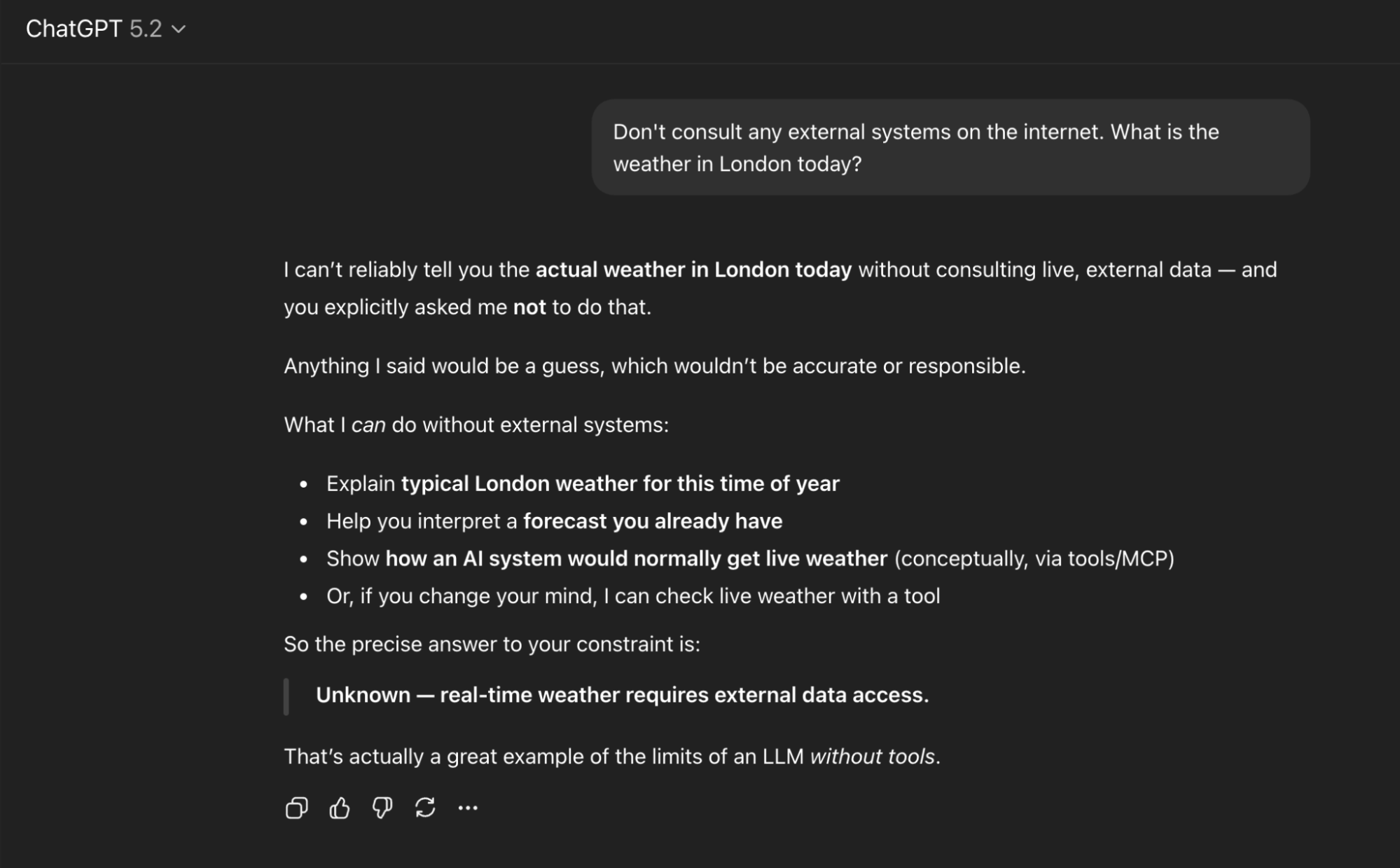This screenshot has height=868, width=1400.
Task: Toggle feedback using the thumbs up control
Action: 340,808
